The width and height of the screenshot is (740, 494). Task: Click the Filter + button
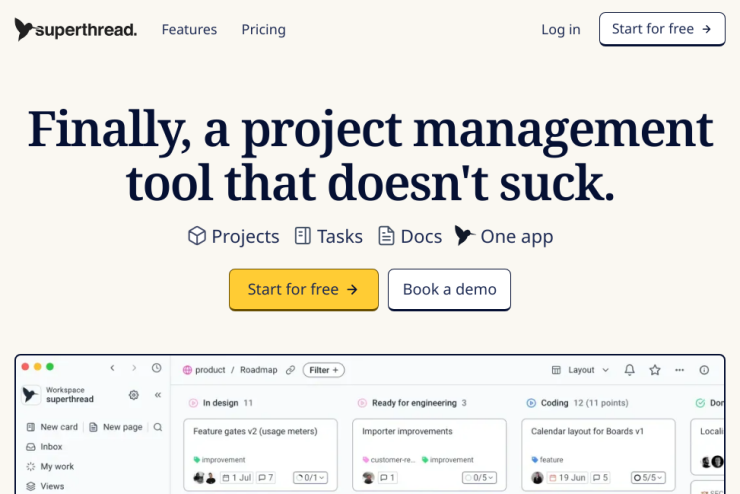coord(324,370)
